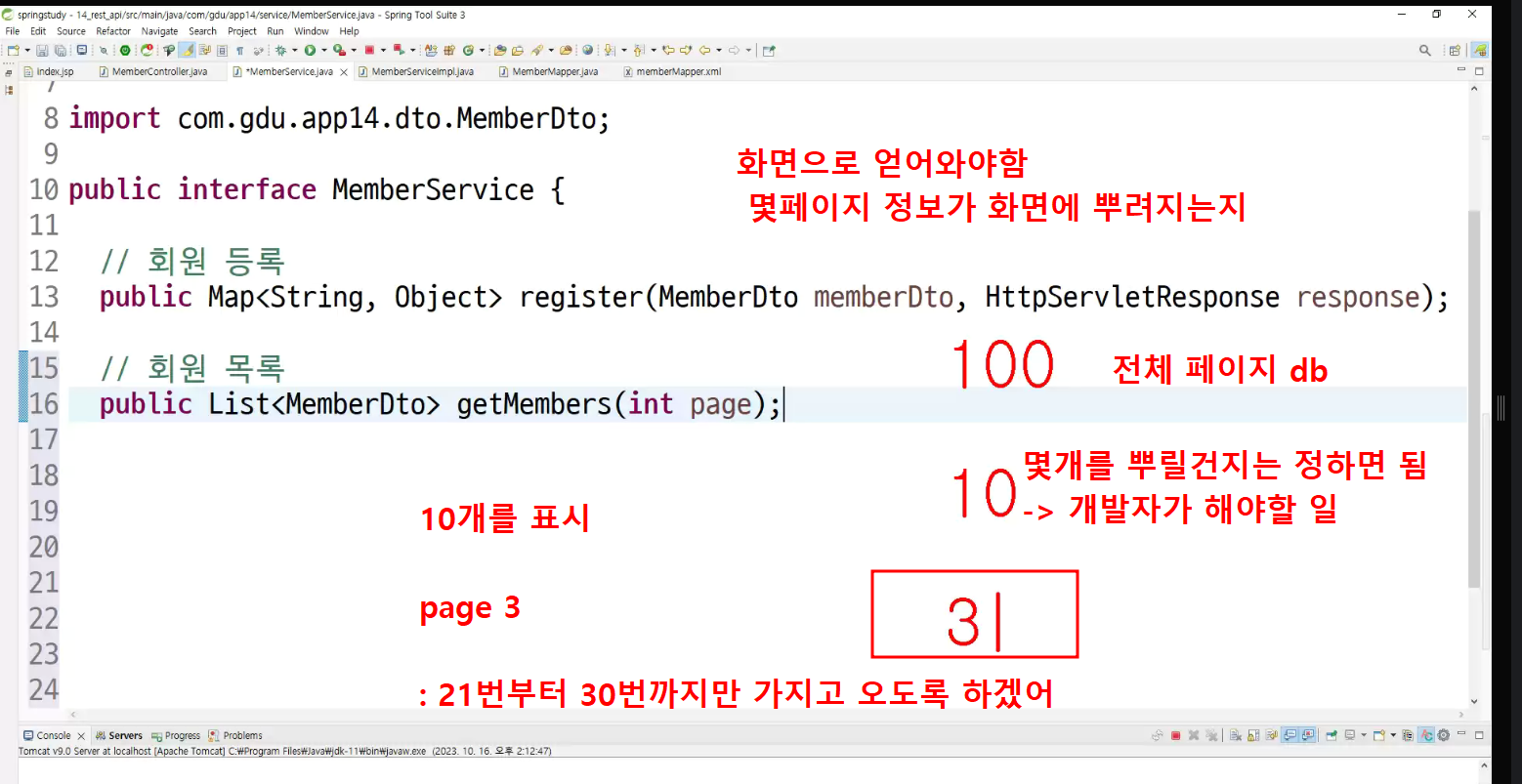1522x784 pixels.
Task: Terminate server with red console Stop icon
Action: (1175, 735)
